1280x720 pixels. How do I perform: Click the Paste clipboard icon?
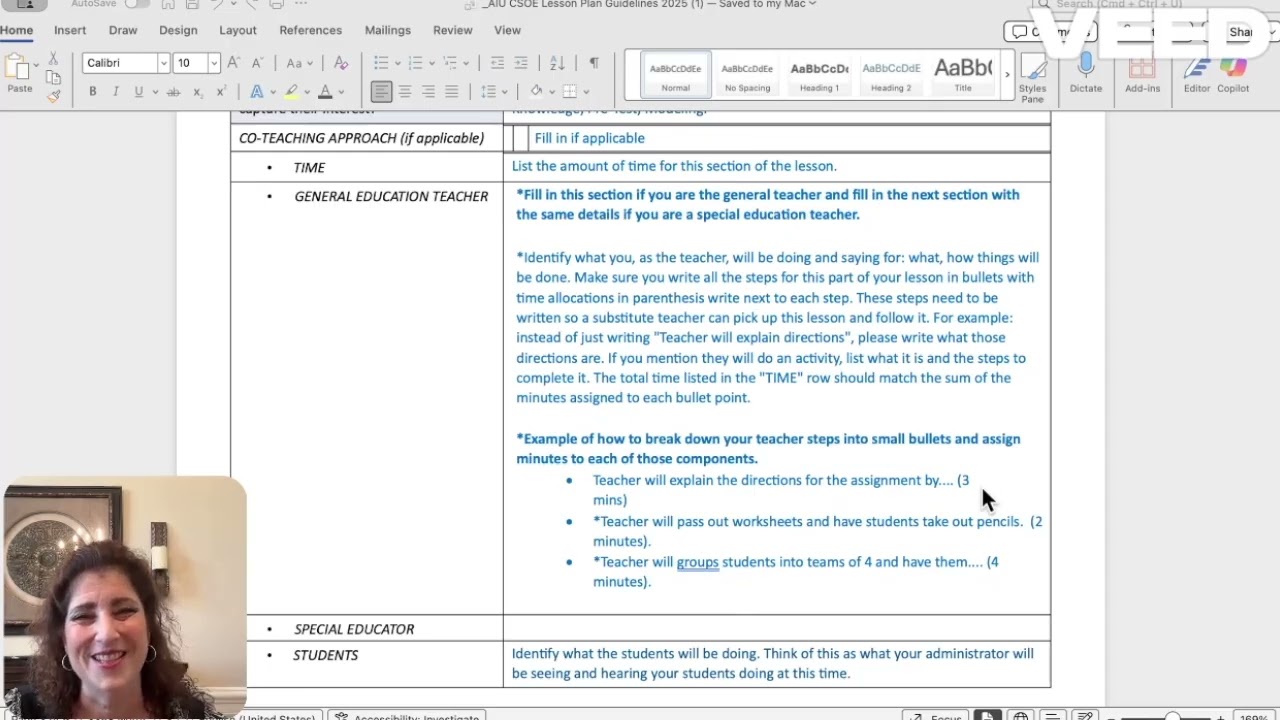point(18,68)
